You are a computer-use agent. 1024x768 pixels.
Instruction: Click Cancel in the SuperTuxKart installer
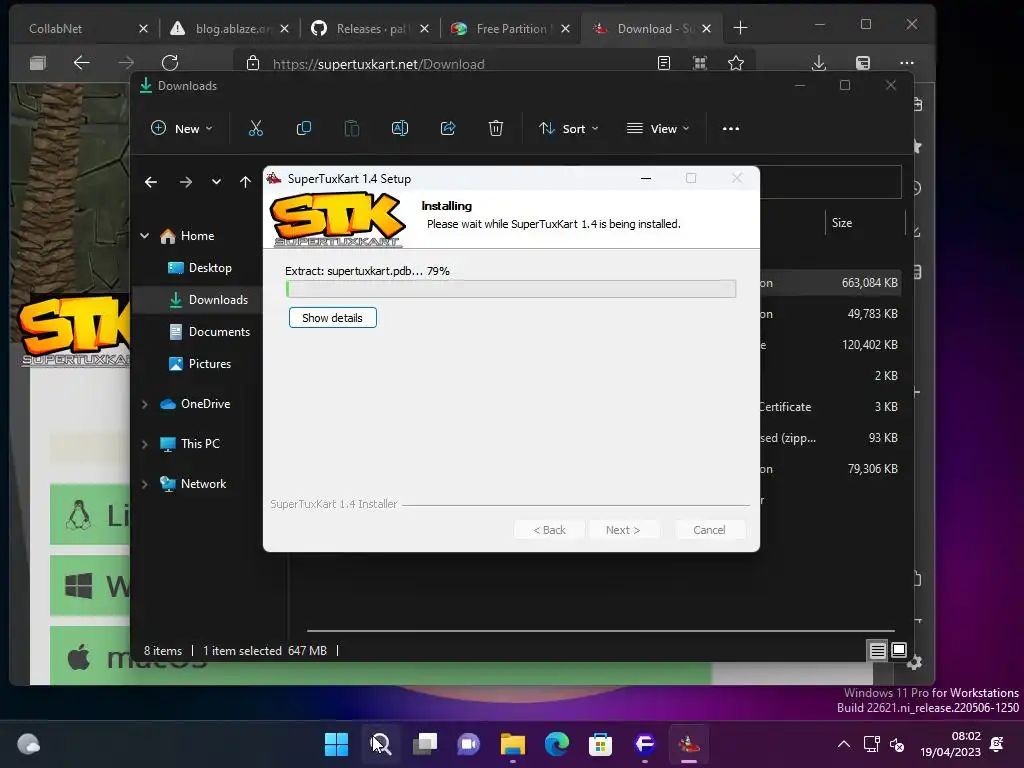(x=709, y=530)
